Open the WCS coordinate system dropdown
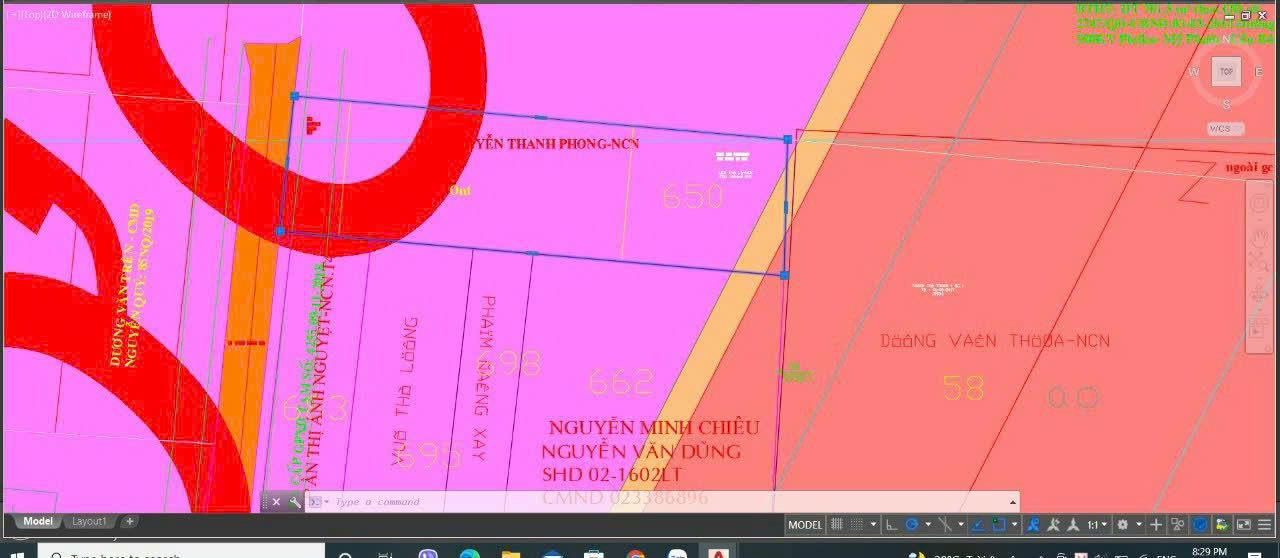 (1225, 129)
